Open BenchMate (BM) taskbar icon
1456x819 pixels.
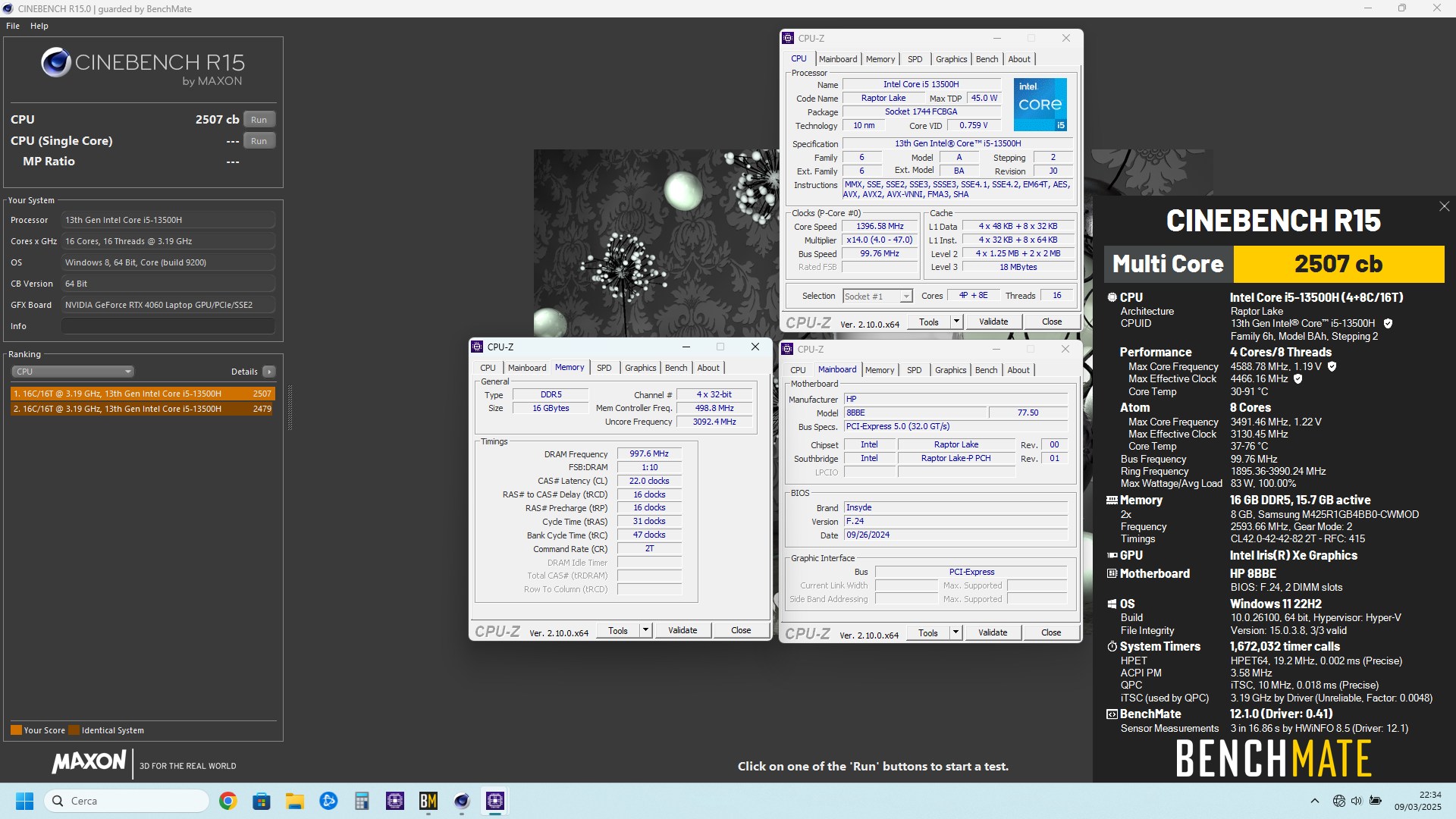428,801
